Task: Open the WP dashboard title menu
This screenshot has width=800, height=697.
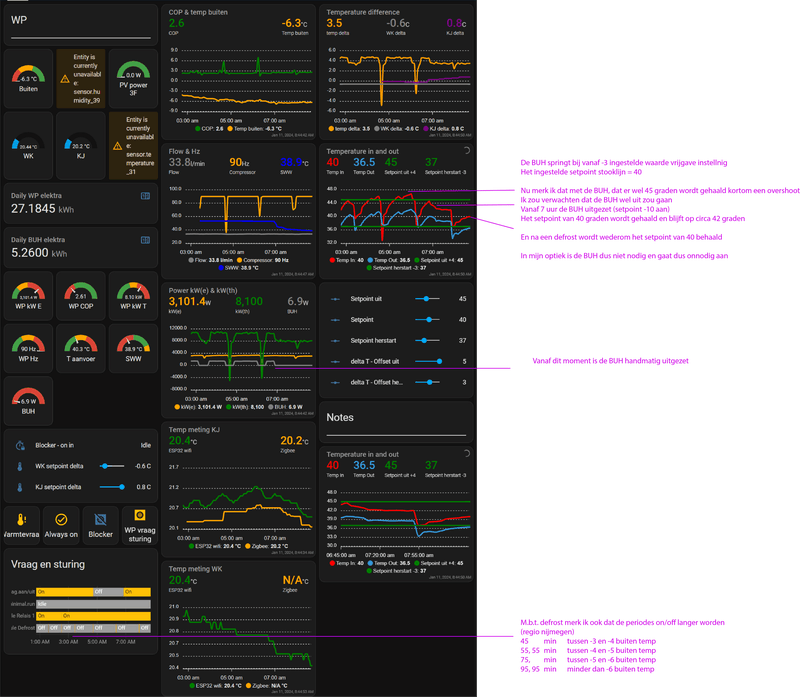Action: coord(20,17)
